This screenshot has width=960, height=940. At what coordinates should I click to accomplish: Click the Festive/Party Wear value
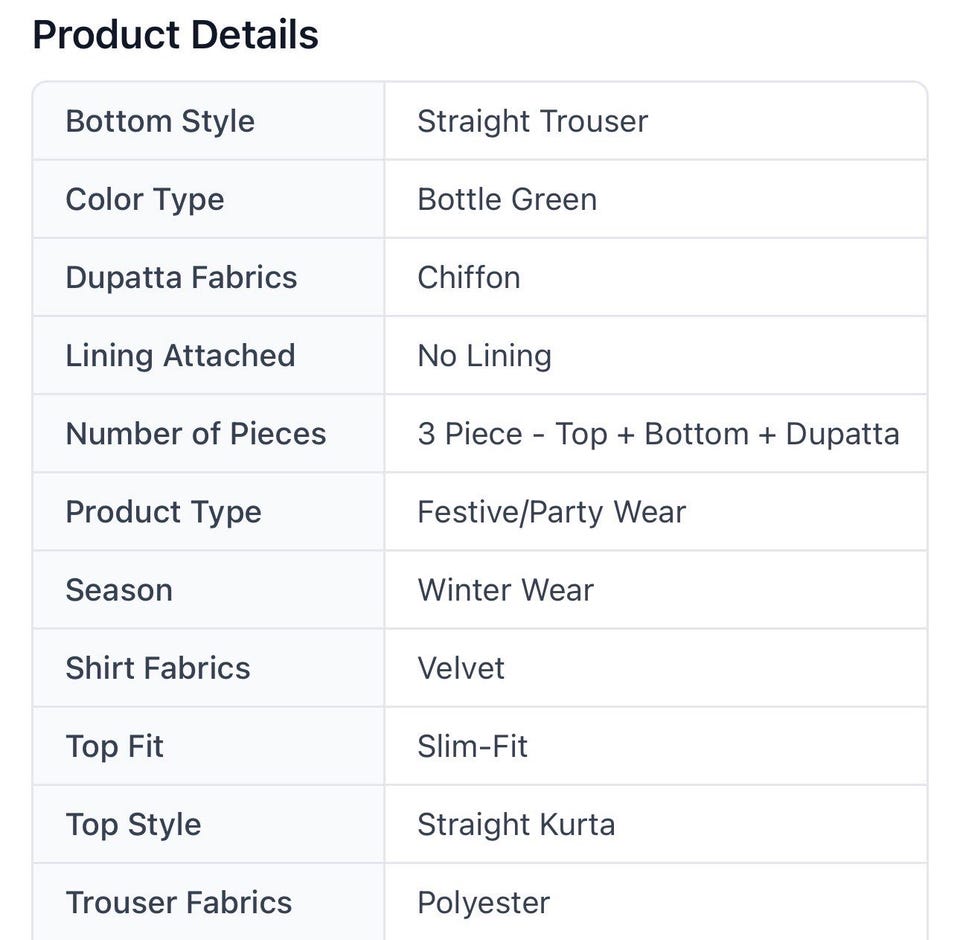coord(552,512)
